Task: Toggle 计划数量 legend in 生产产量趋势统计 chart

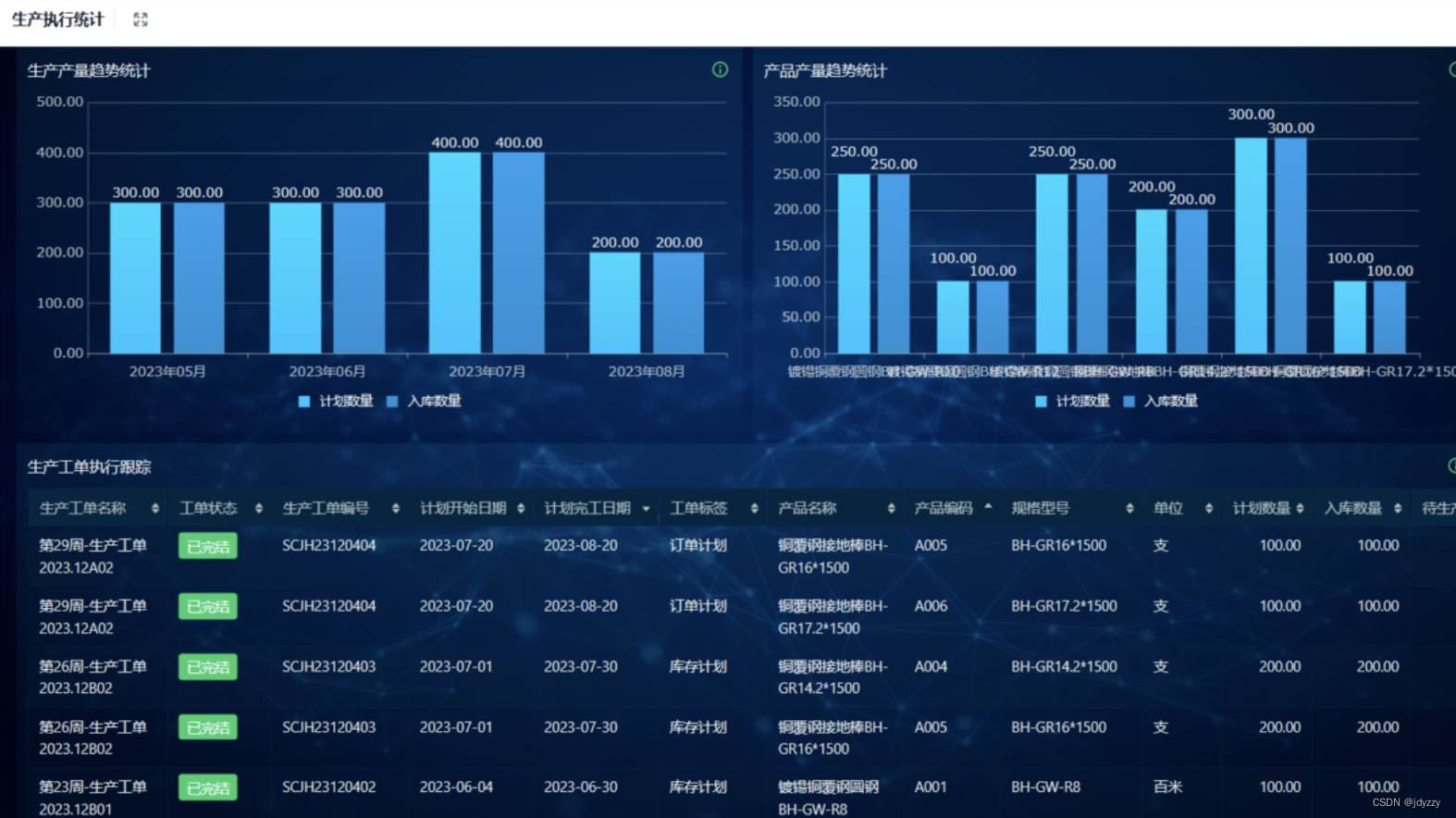Action: (x=336, y=401)
